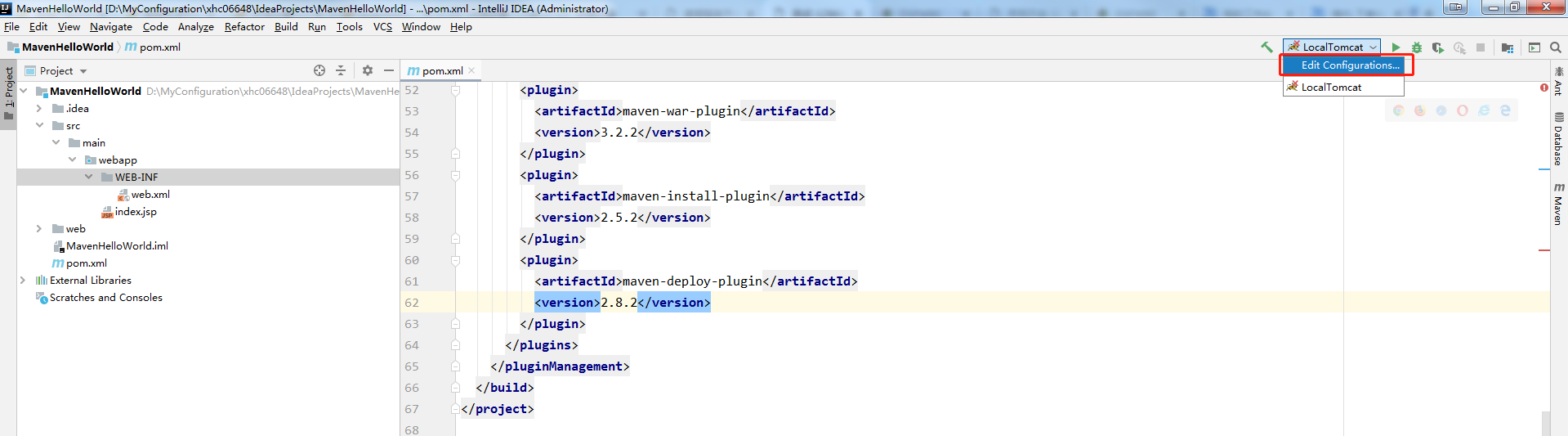Open the Maven tool window
This screenshot has width=1568, height=436.
tap(1558, 205)
